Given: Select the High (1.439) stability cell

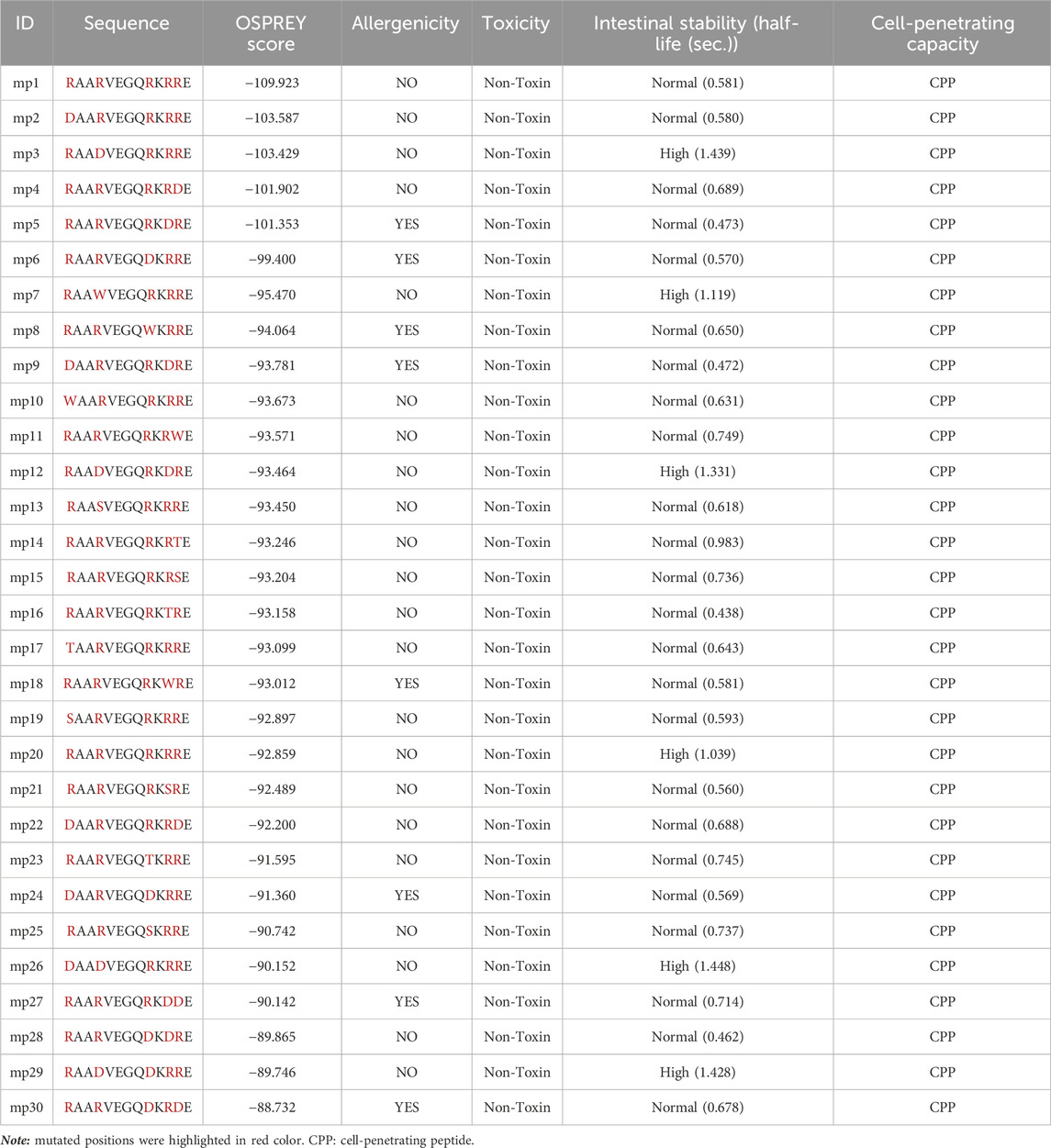Looking at the screenshot, I should tap(697, 153).
